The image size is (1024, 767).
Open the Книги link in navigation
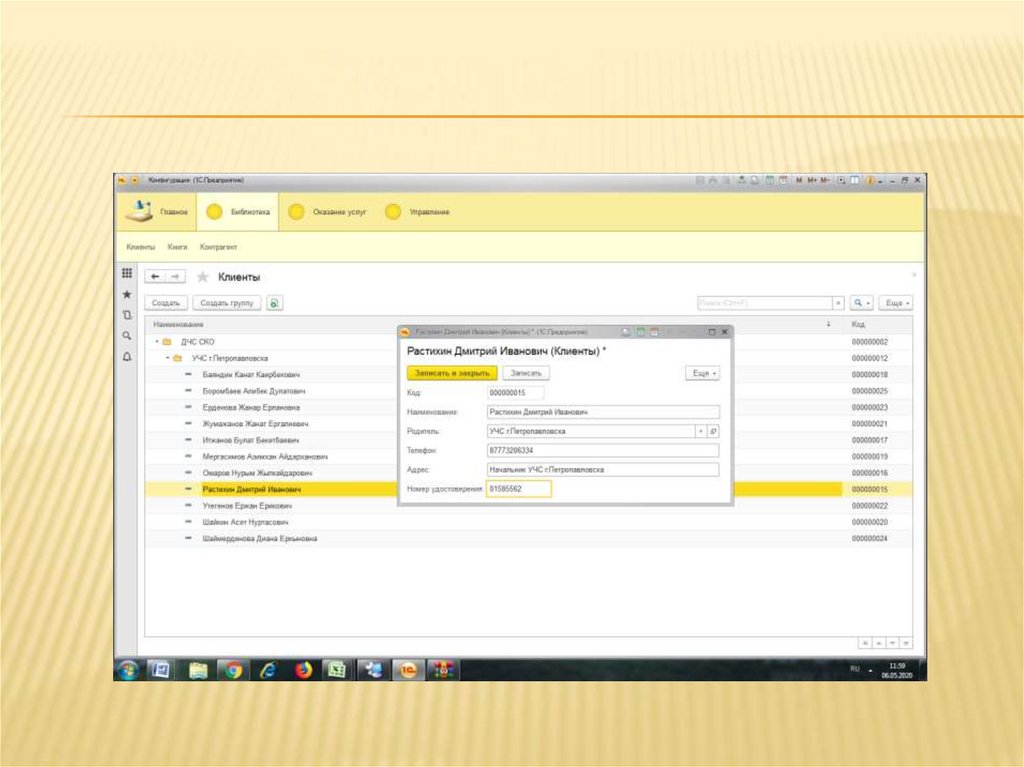tap(178, 246)
